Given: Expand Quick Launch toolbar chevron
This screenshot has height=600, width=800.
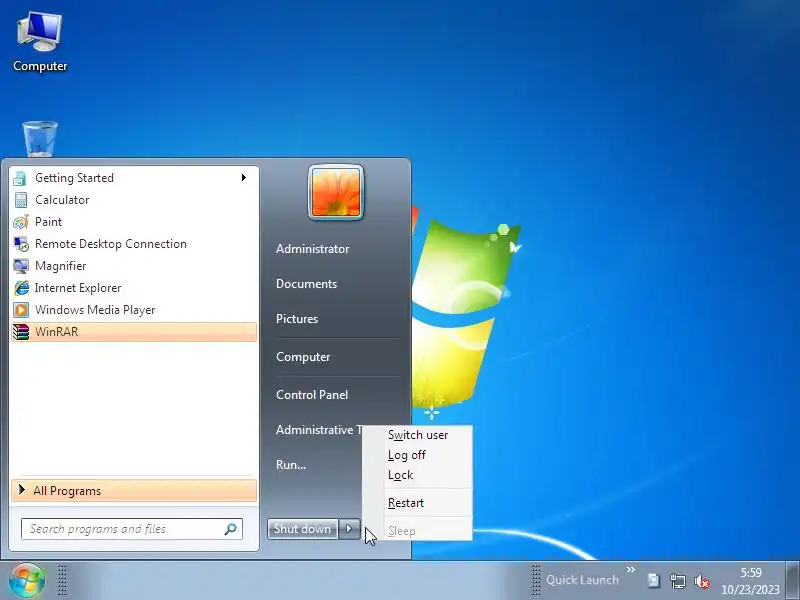Looking at the screenshot, I should tap(631, 569).
